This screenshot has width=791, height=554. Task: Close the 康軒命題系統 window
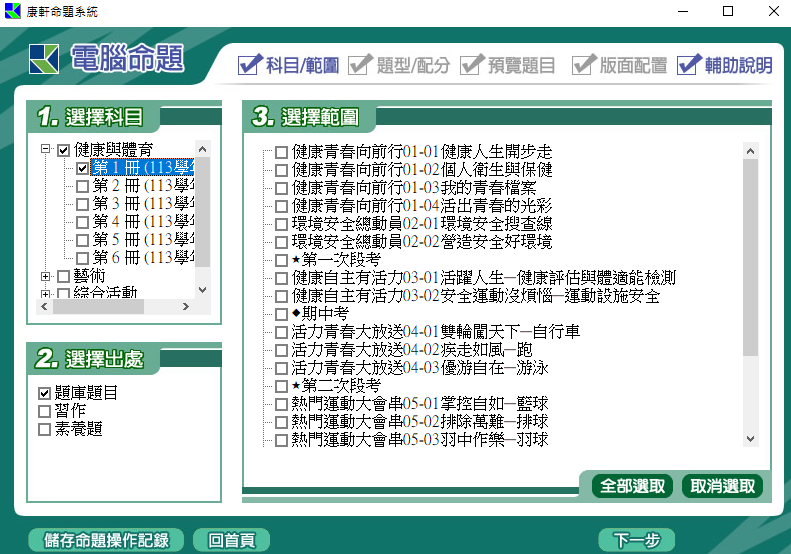pyautogui.click(x=773, y=11)
